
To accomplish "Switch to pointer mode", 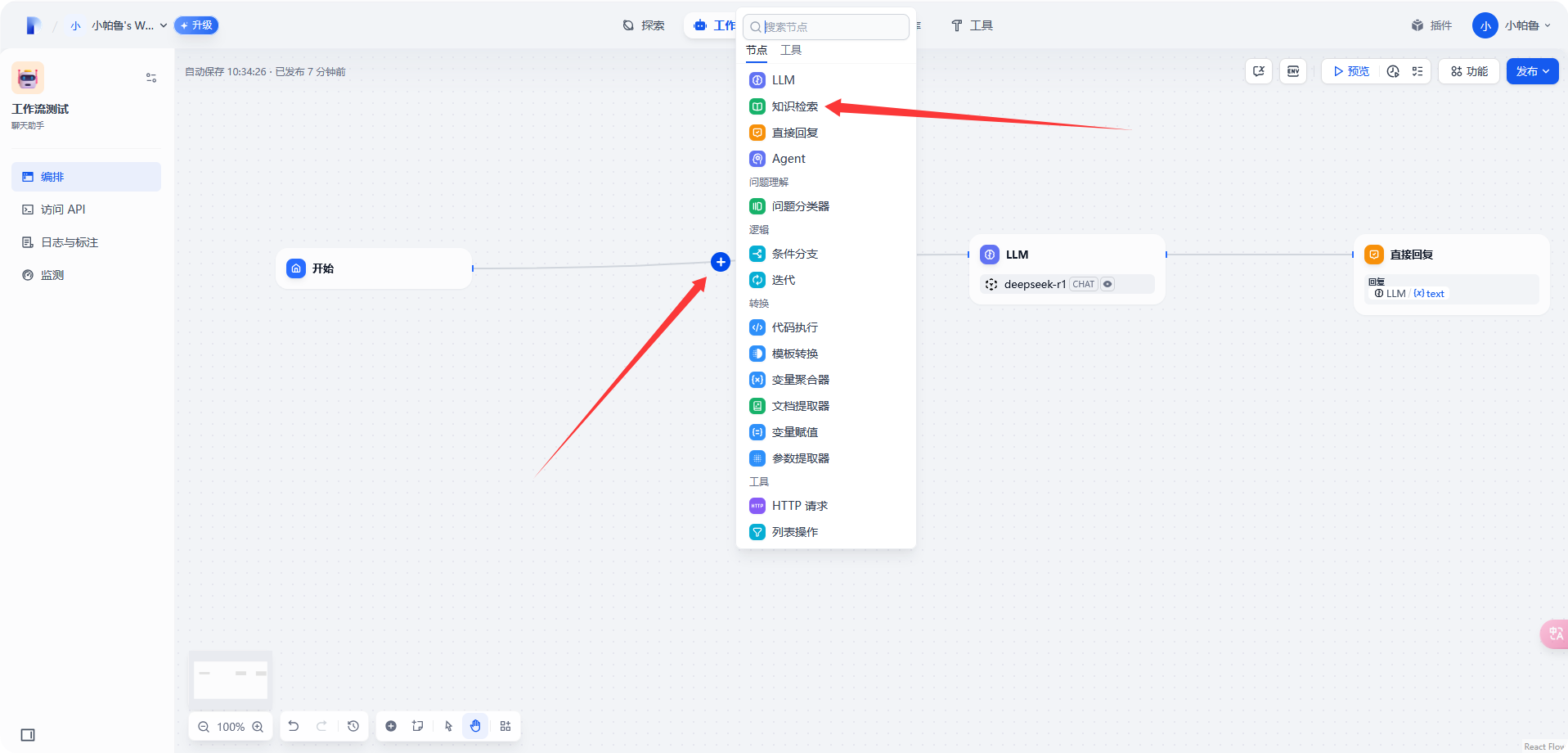I will pos(448,726).
